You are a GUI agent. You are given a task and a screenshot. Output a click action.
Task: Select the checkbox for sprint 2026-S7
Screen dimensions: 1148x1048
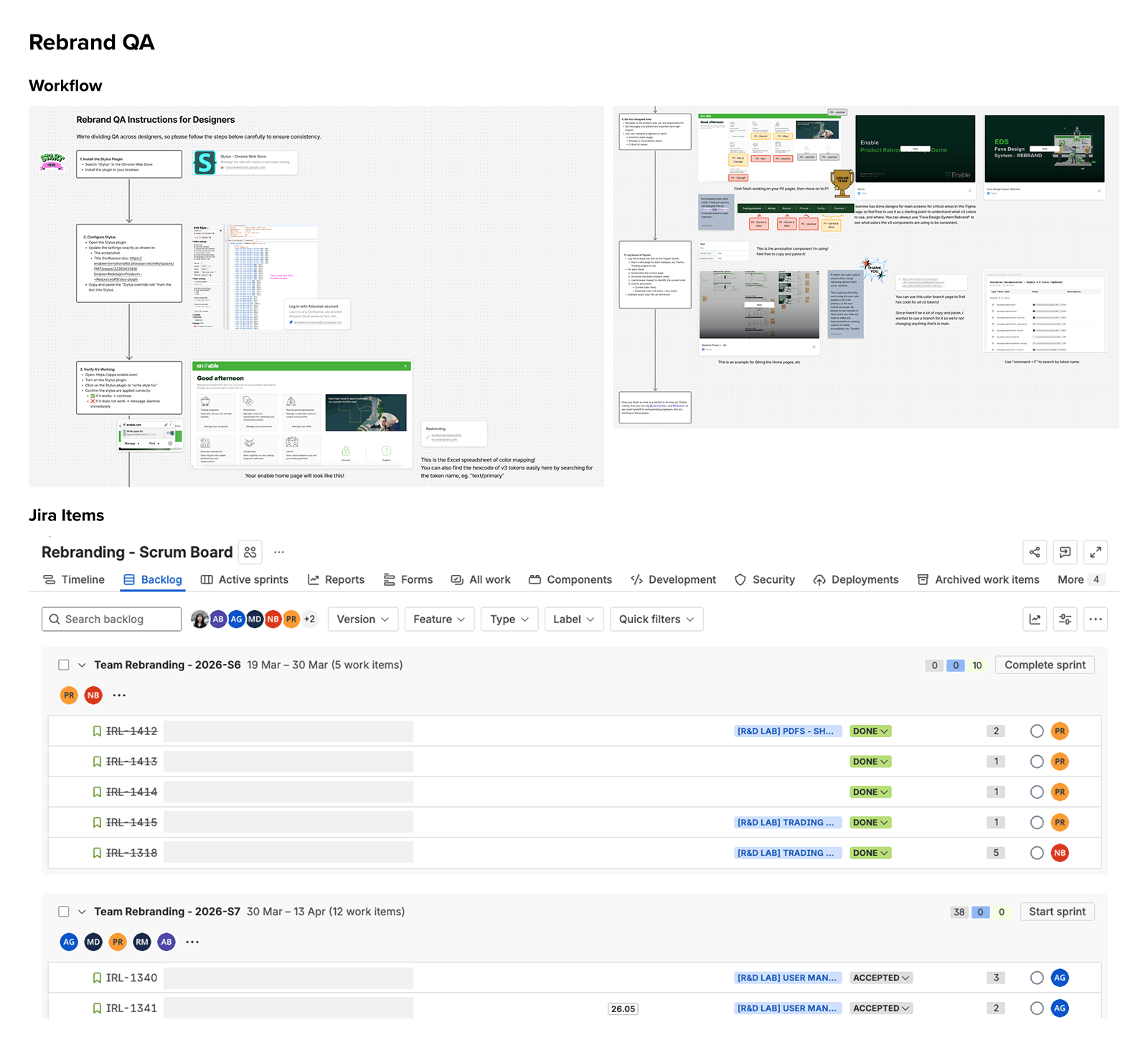coord(64,911)
